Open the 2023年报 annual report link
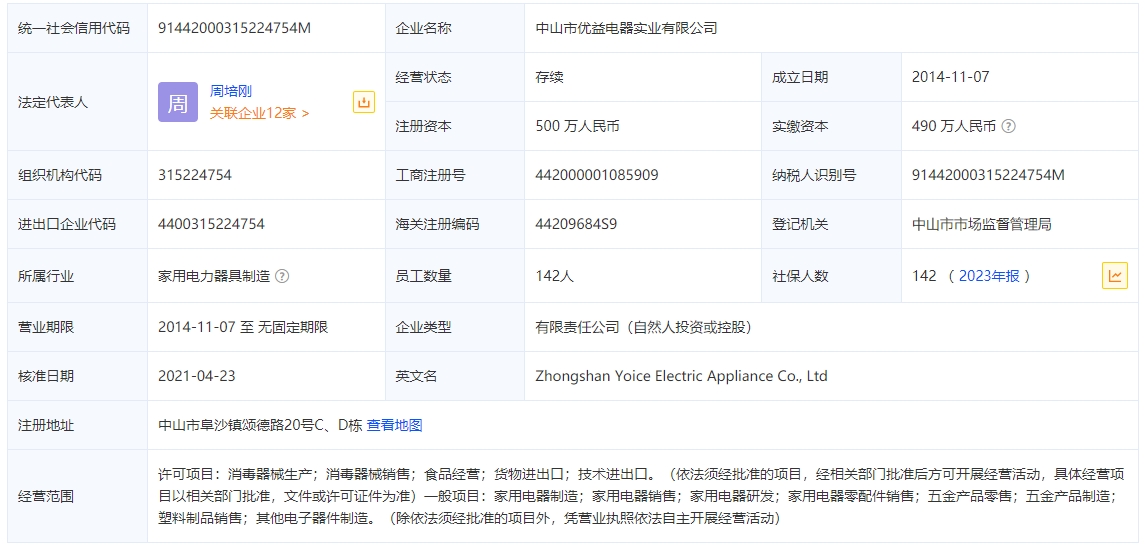The height and width of the screenshot is (548, 1145). pos(989,276)
